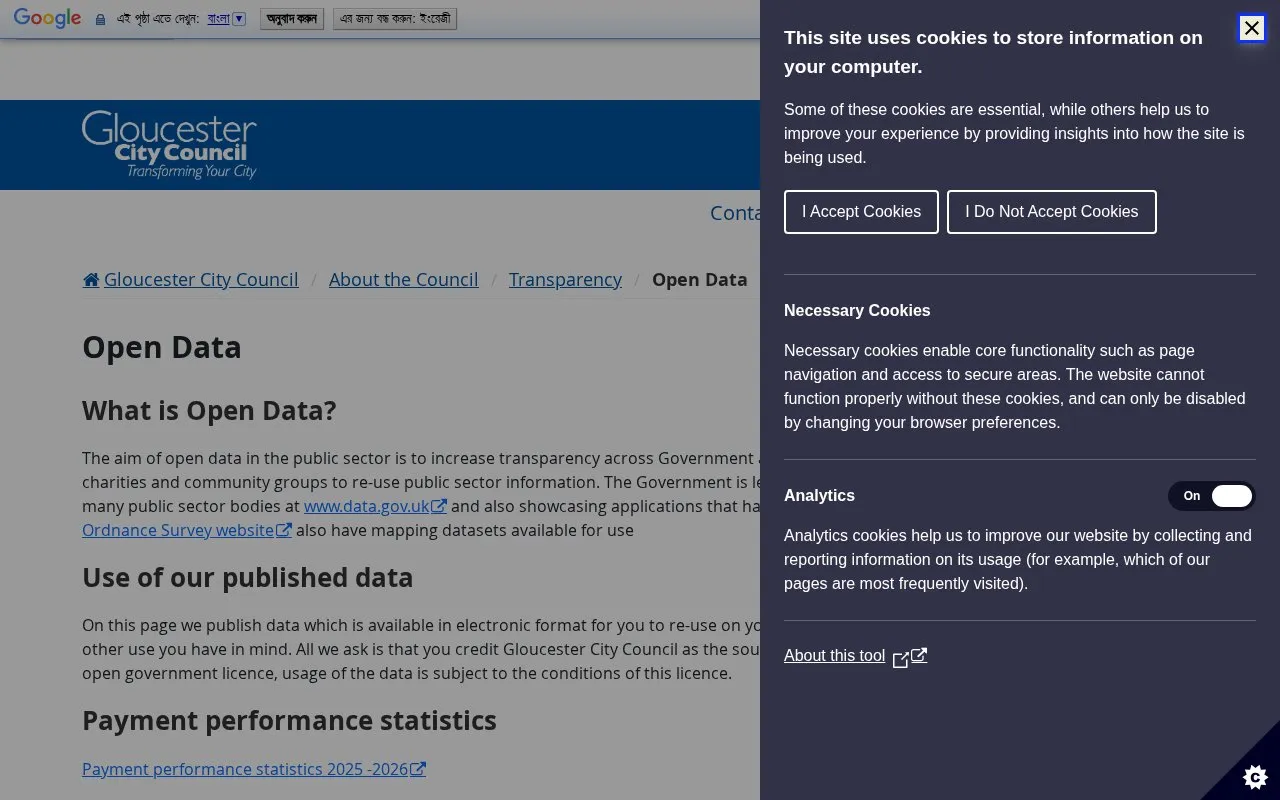
Task: Open the Transparency breadcrumb link
Action: click(x=565, y=280)
